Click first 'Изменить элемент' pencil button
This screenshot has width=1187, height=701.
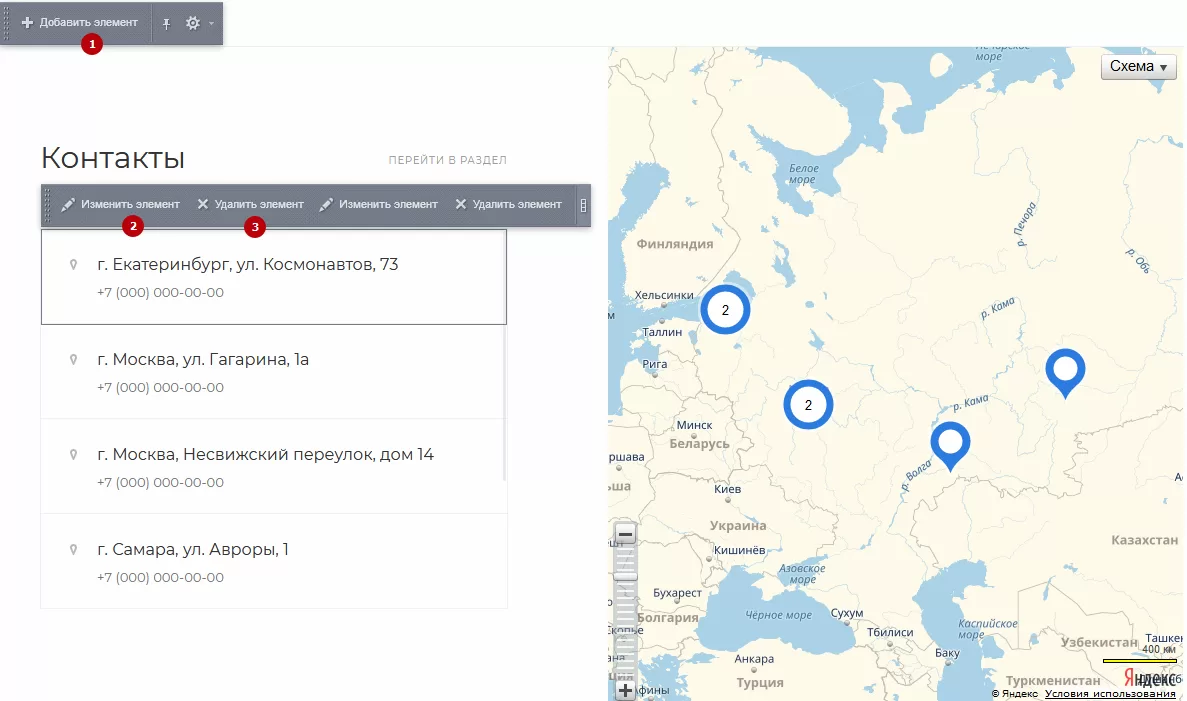click(x=121, y=204)
